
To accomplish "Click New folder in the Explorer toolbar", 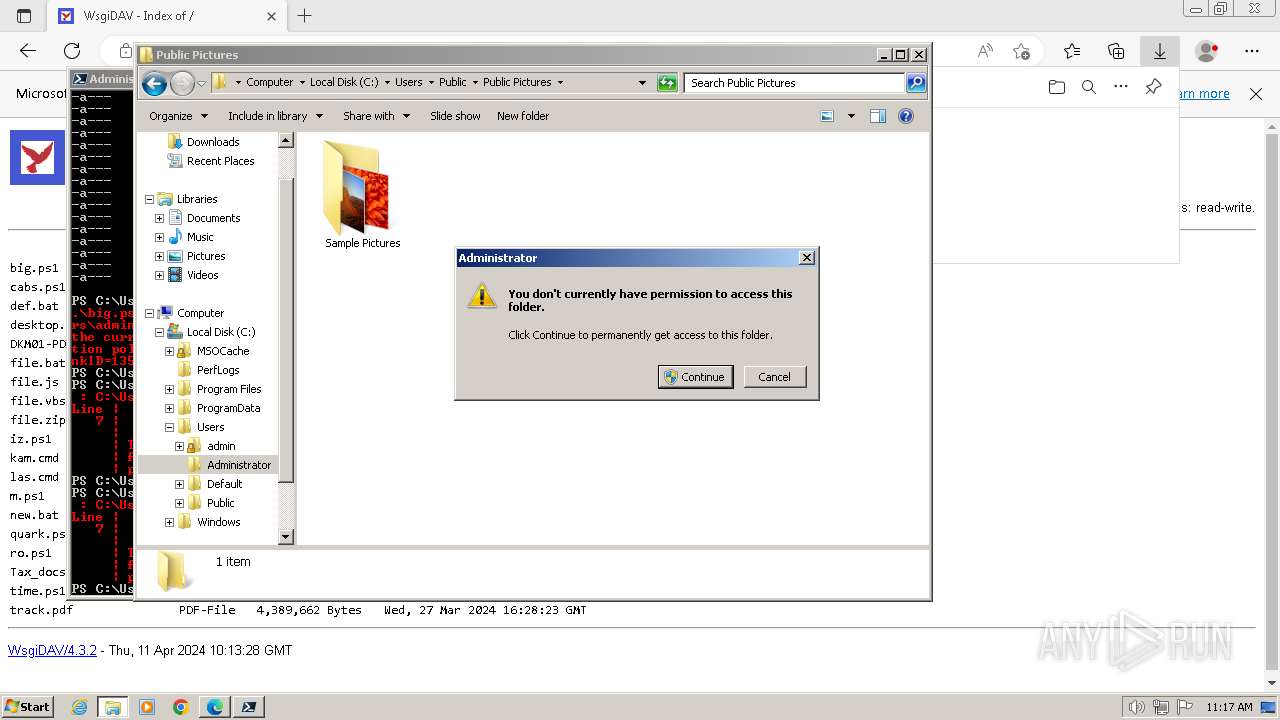I will (523, 116).
